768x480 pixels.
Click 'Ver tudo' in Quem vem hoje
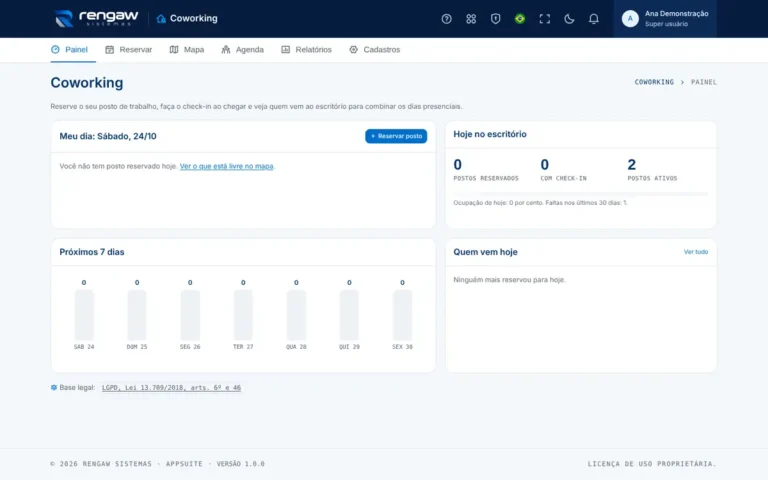coord(696,252)
